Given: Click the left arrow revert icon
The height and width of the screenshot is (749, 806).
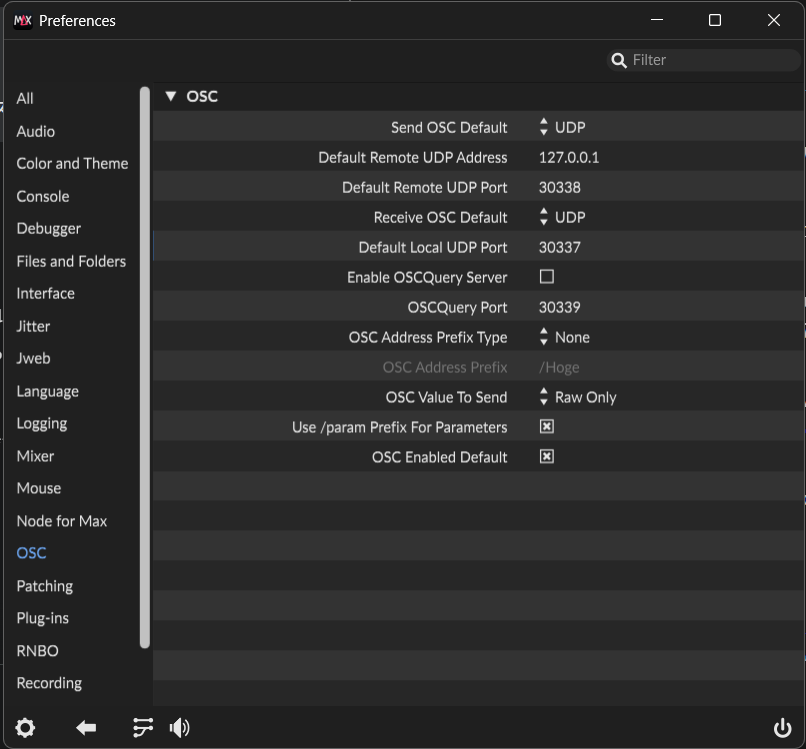Looking at the screenshot, I should click(x=86, y=727).
